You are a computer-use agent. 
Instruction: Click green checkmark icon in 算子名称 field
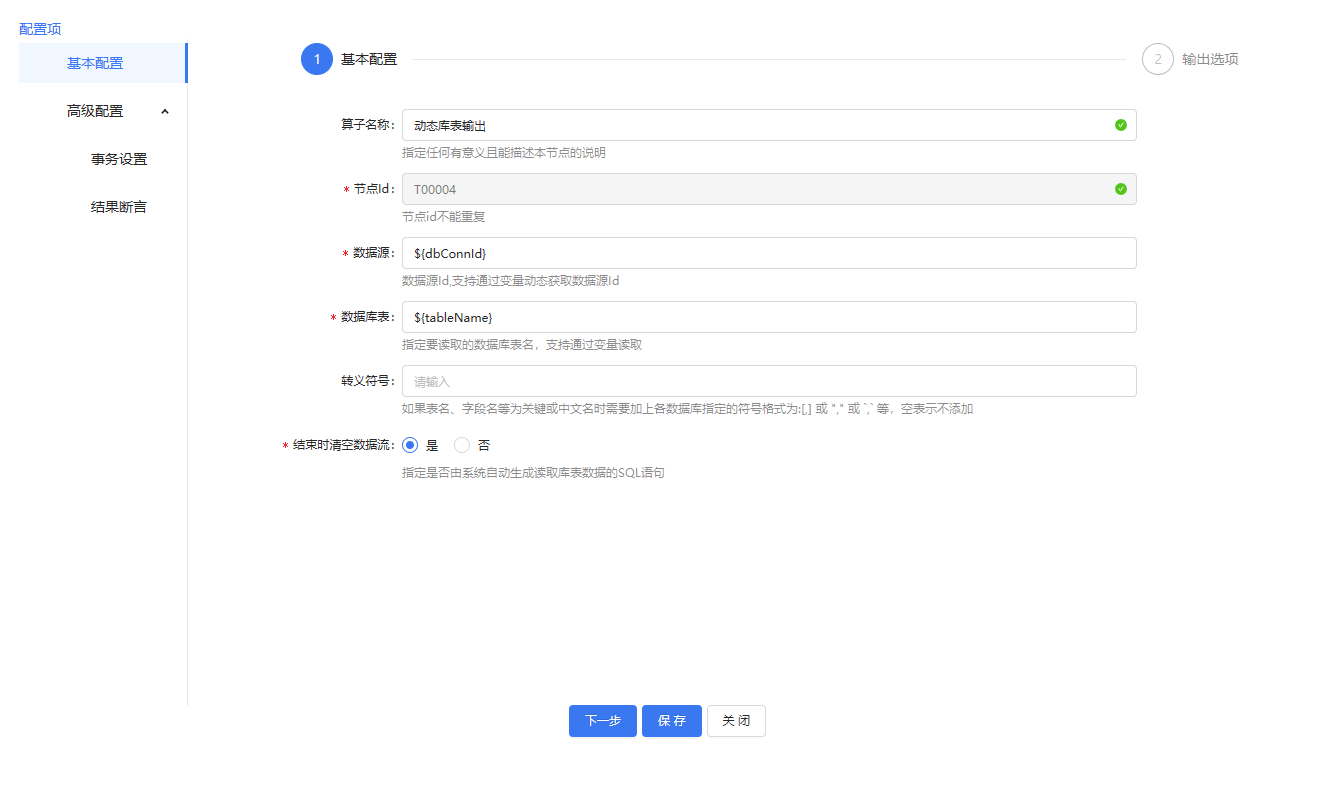[x=1120, y=125]
